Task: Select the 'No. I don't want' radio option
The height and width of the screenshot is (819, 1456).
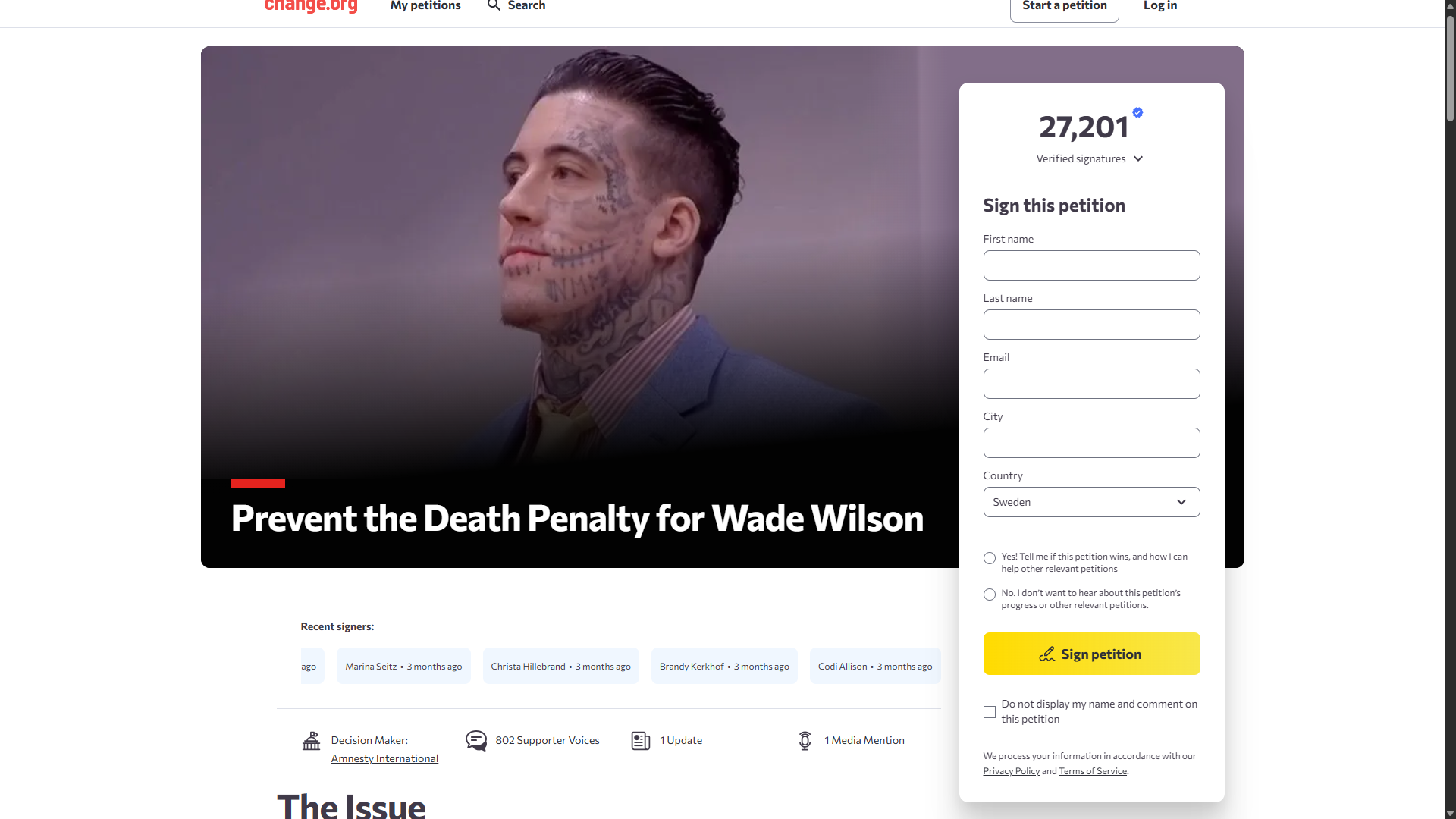Action: pos(990,595)
